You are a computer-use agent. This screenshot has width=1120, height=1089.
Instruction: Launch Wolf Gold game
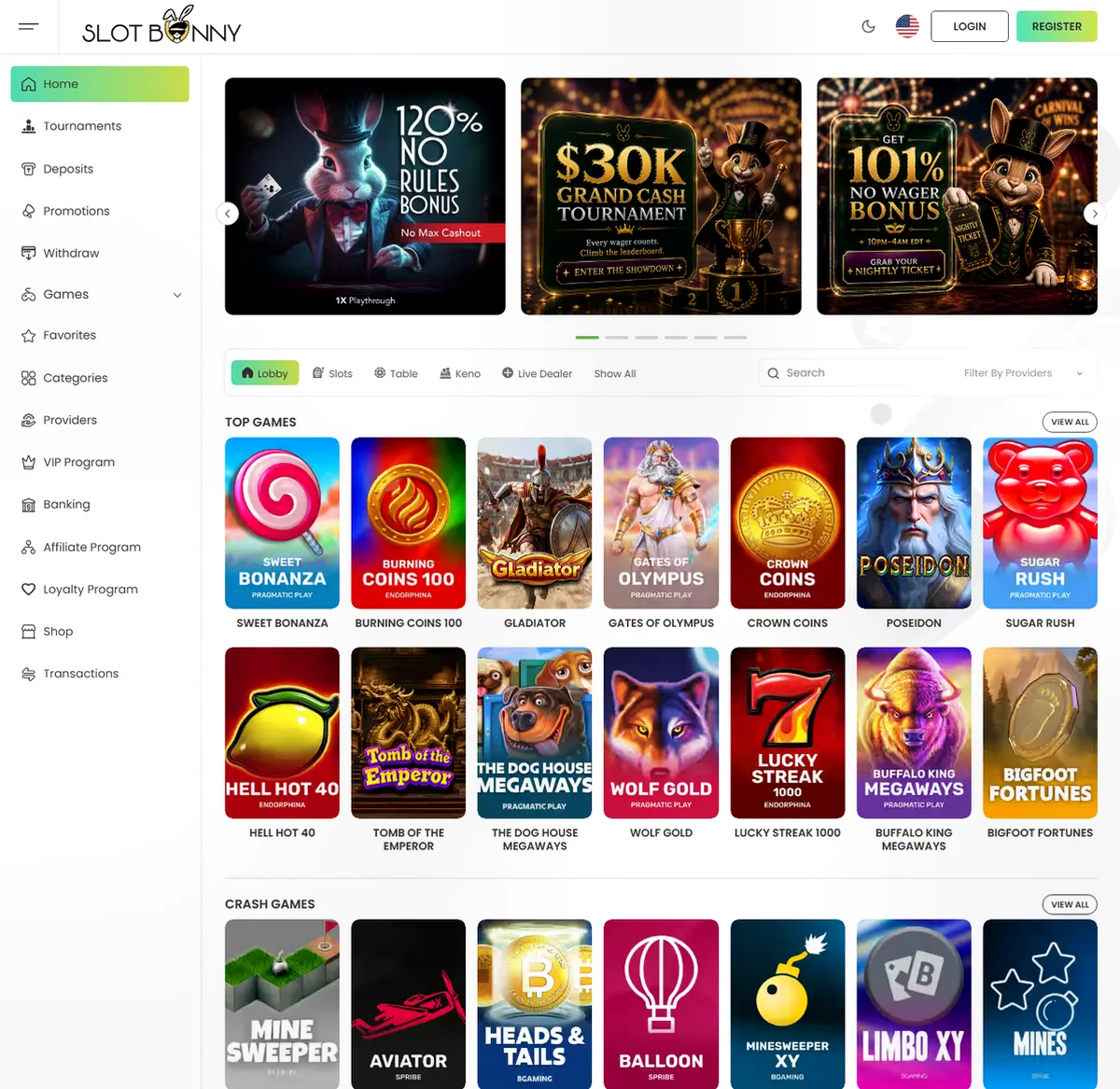tap(661, 733)
